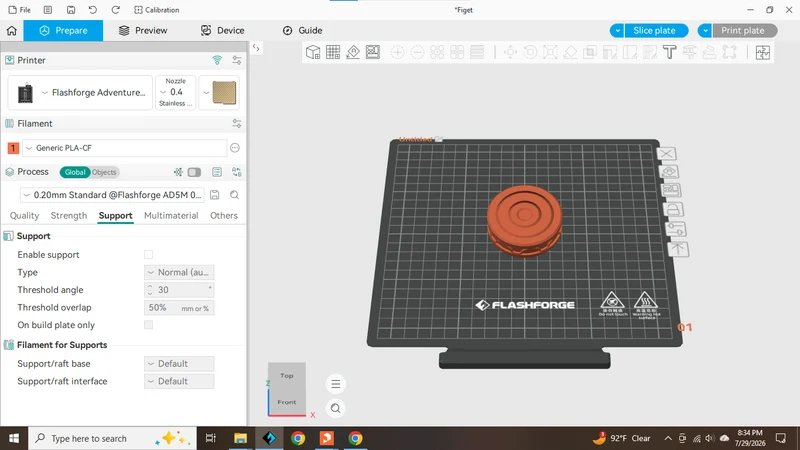Open filament settings sliders icon
Screen dimensions: 800x450
pyautogui.click(x=237, y=123)
